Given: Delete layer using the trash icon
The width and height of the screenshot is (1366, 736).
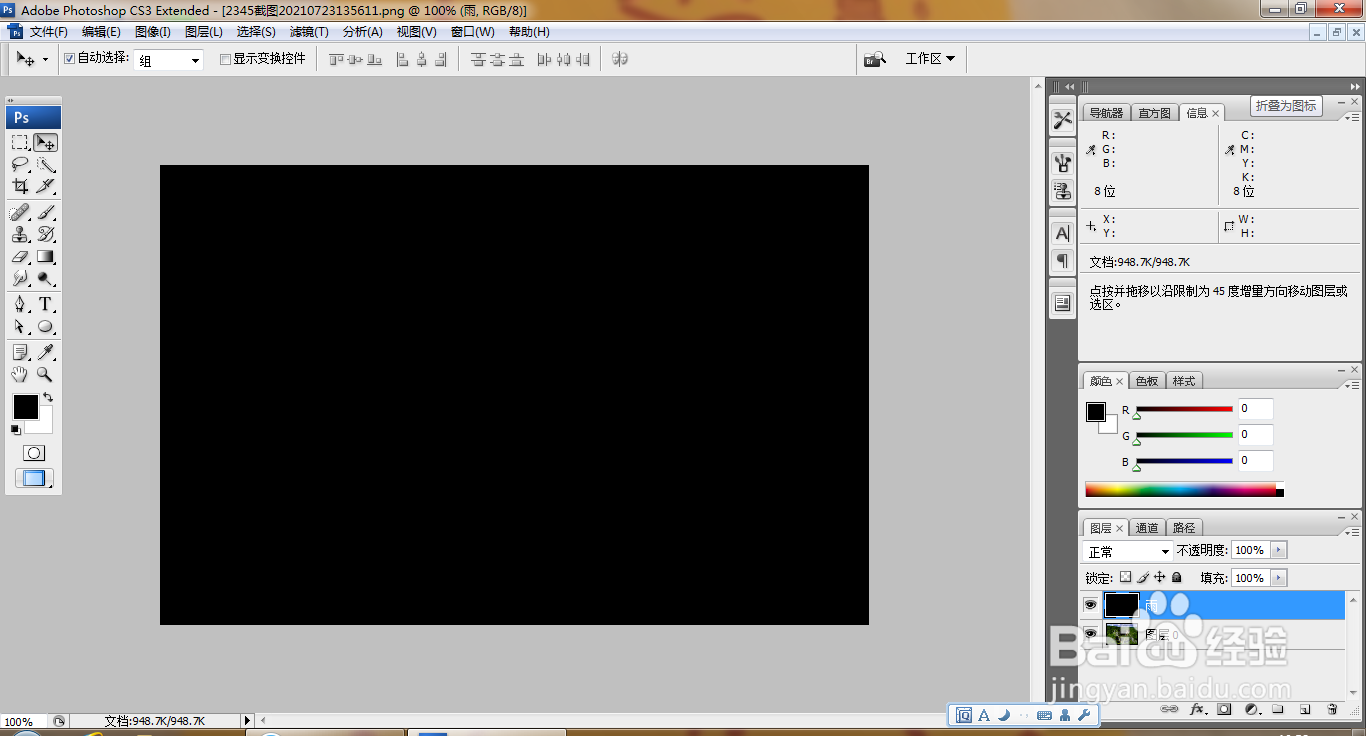Looking at the screenshot, I should click(x=1332, y=709).
